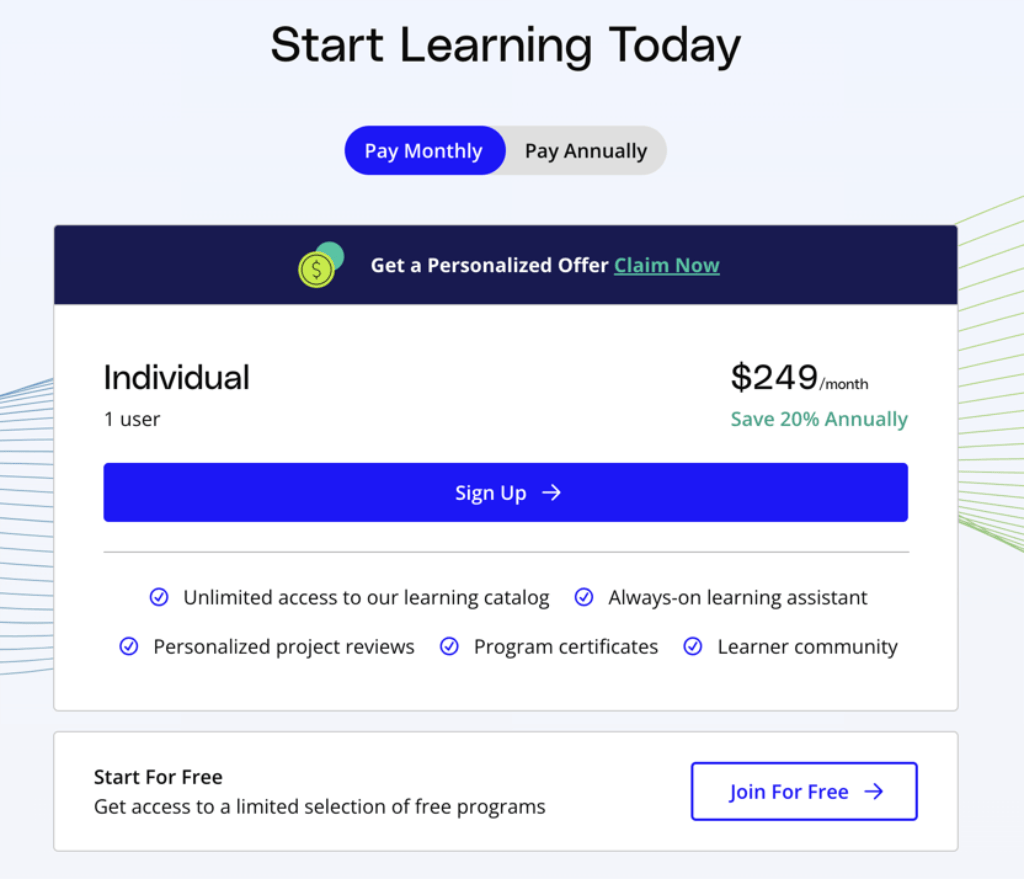Click the "Start For Free" heading
1024x879 pixels.
tap(158, 777)
